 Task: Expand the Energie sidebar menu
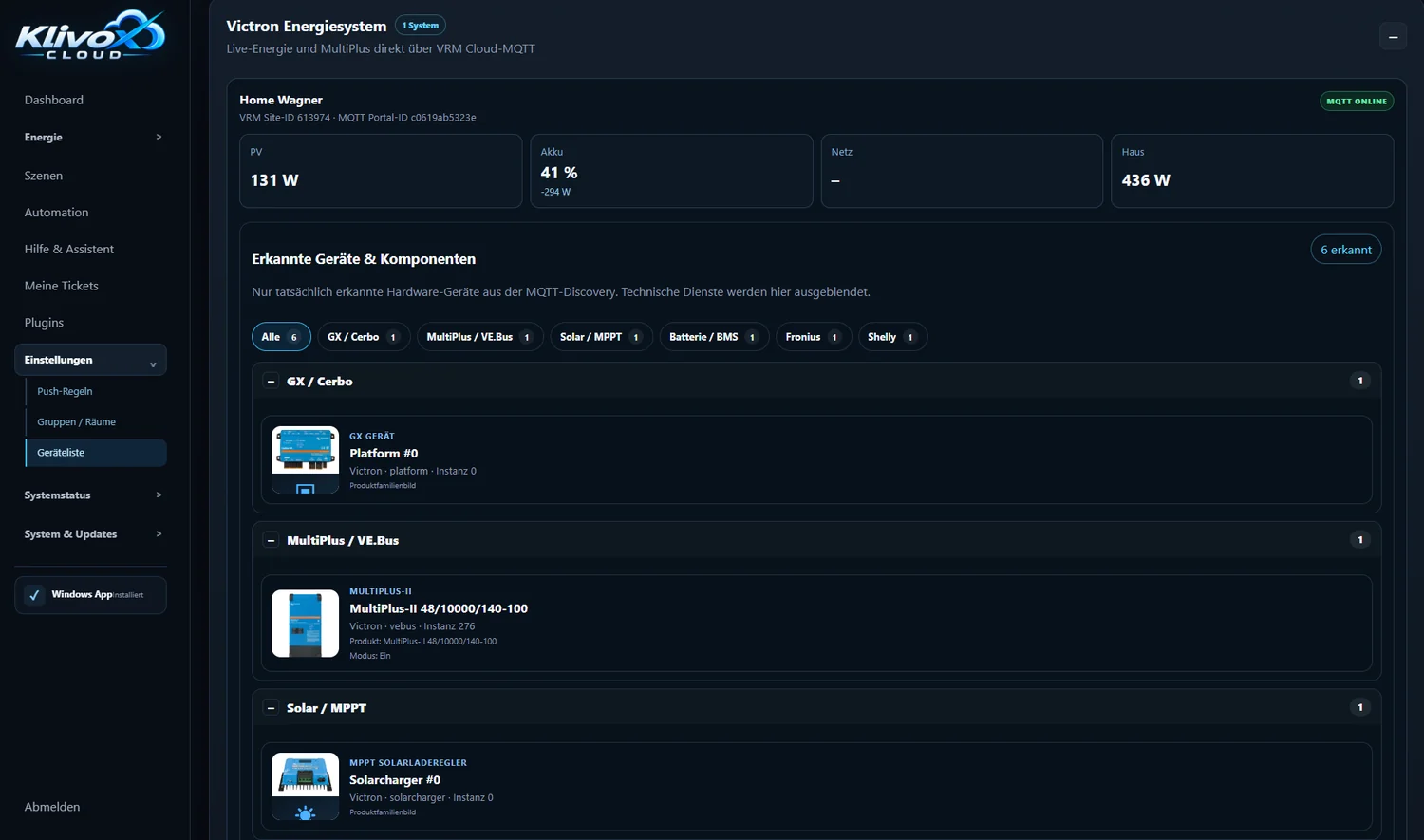[90, 137]
